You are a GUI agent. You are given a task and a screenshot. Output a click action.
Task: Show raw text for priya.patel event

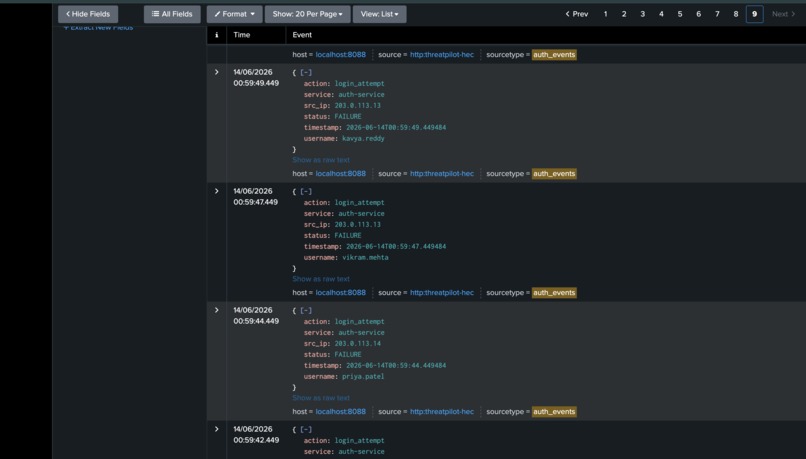click(321, 398)
